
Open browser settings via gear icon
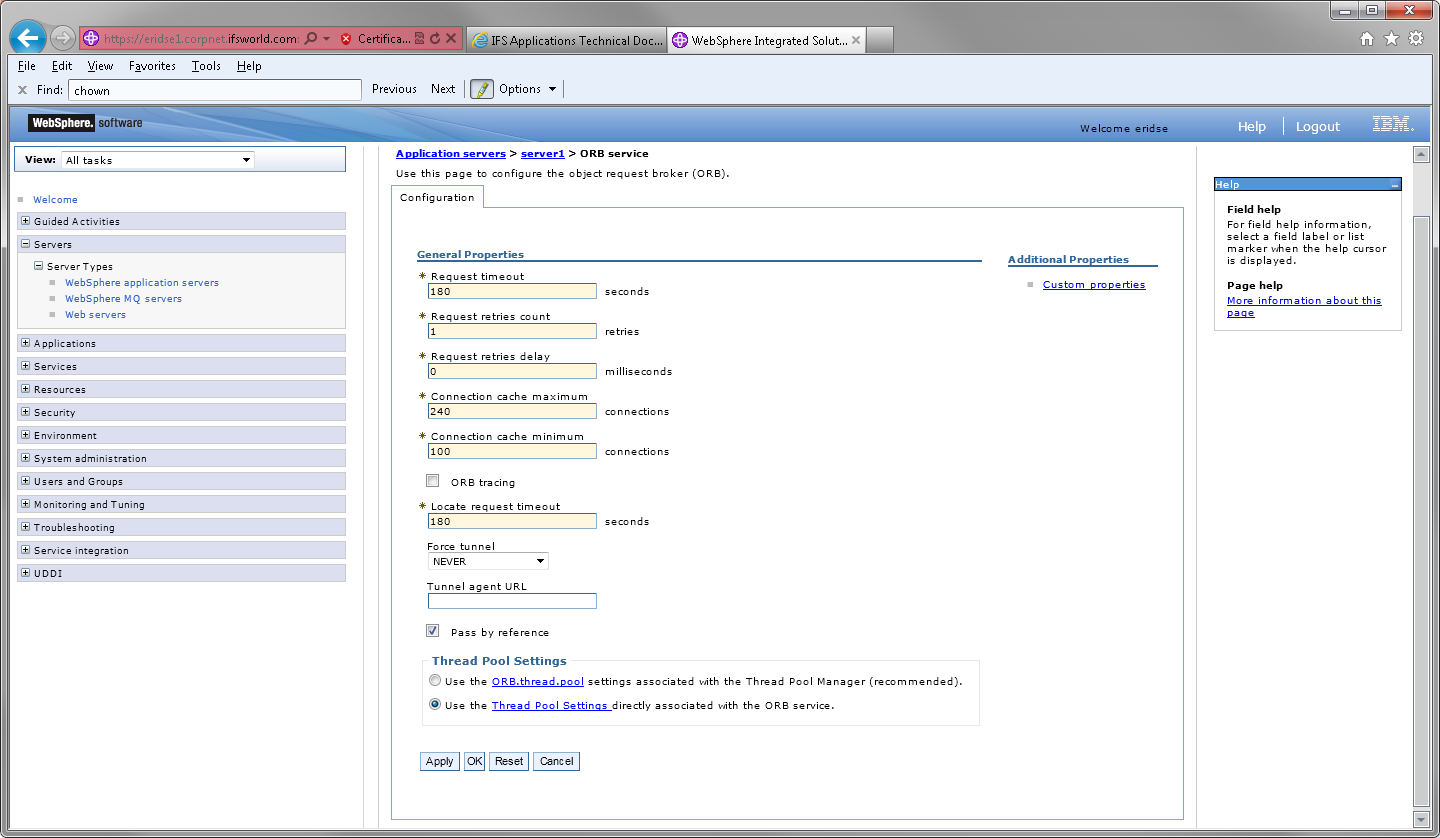point(1415,38)
